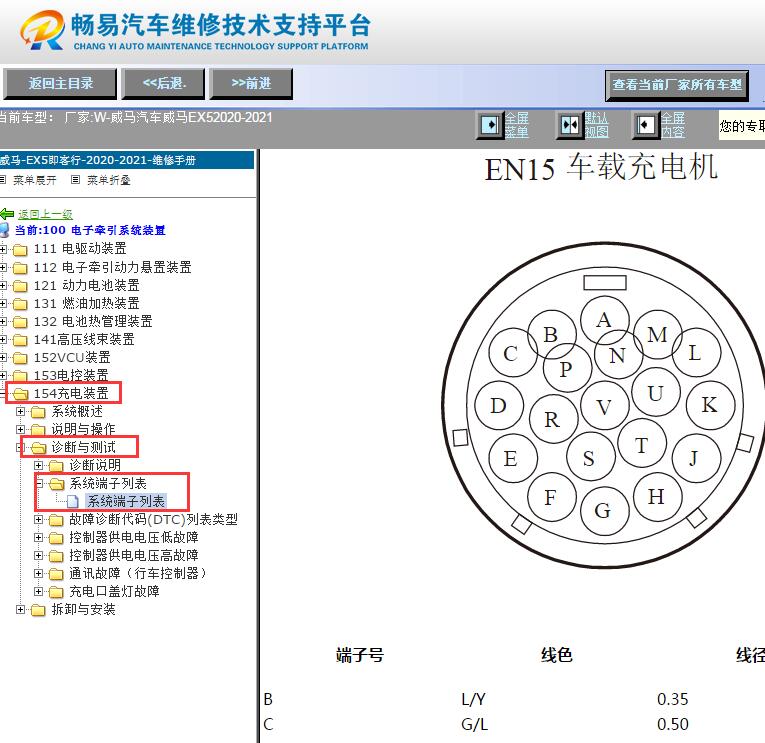Click the 0.50 wire gauge value

pyautogui.click(x=673, y=724)
